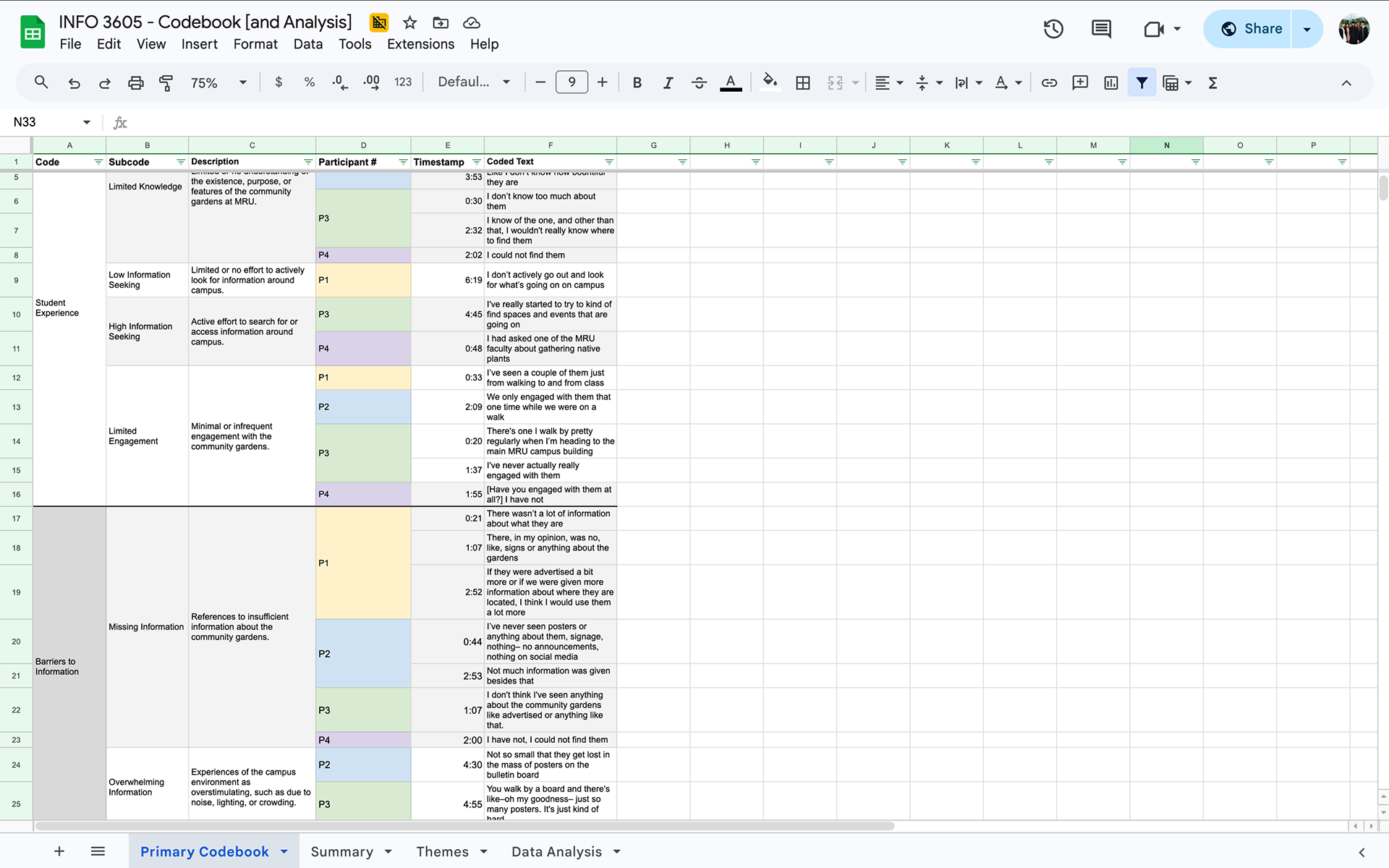Apply italic formatting
This screenshot has height=868, width=1389.
coord(668,82)
